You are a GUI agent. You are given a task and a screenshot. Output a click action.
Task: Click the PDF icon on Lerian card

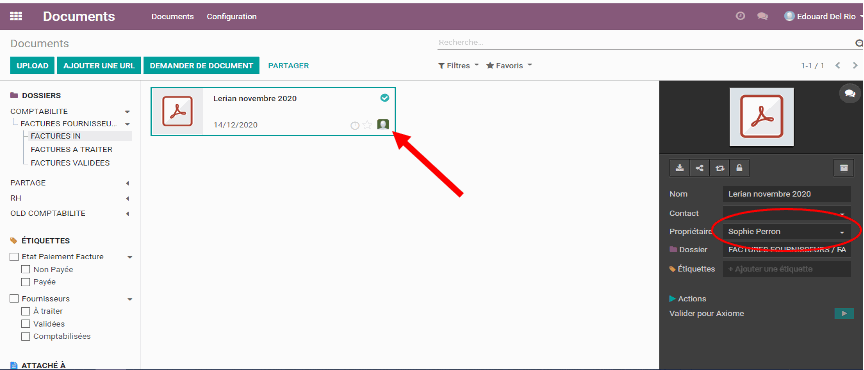click(177, 111)
